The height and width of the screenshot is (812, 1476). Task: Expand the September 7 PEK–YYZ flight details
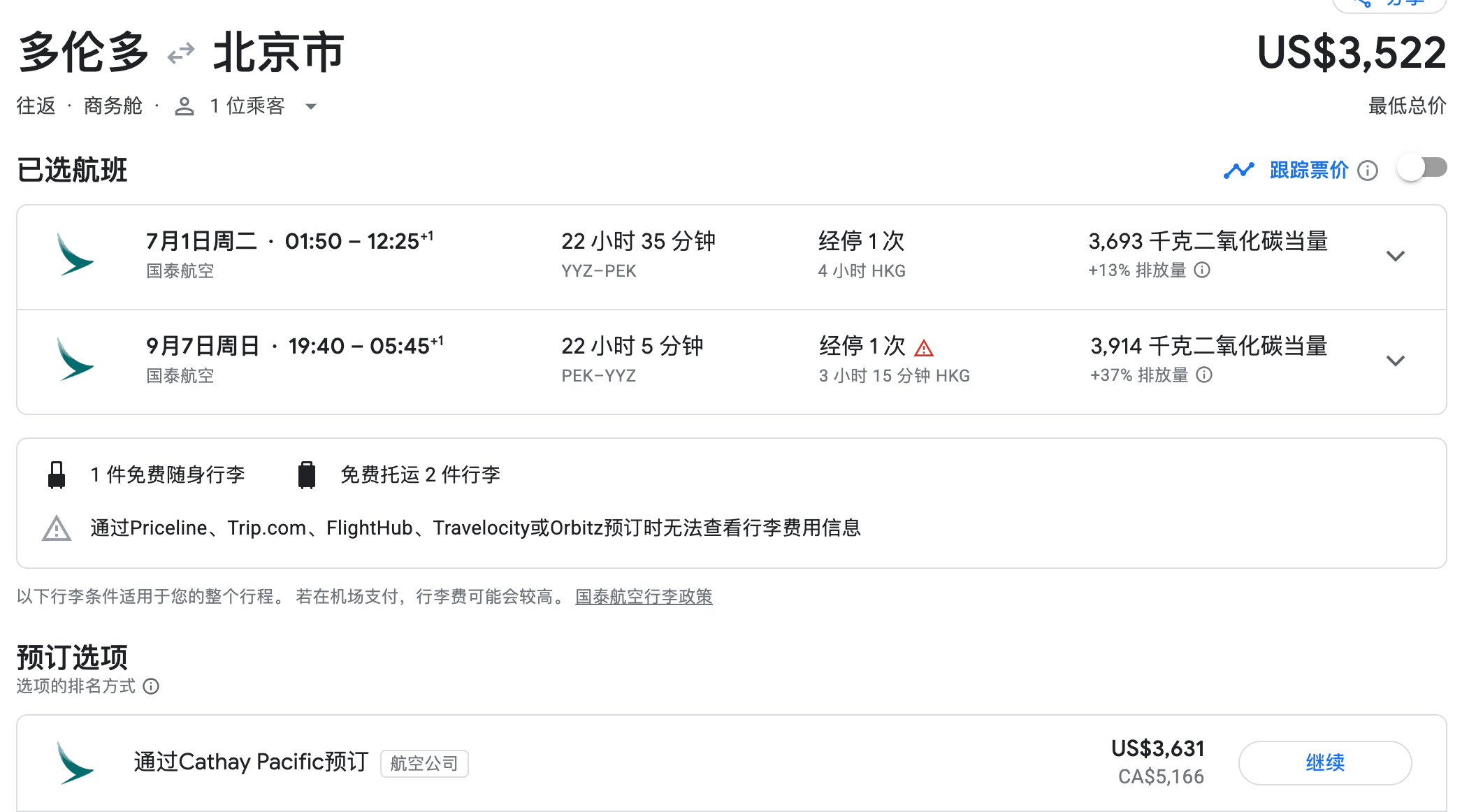1396,361
